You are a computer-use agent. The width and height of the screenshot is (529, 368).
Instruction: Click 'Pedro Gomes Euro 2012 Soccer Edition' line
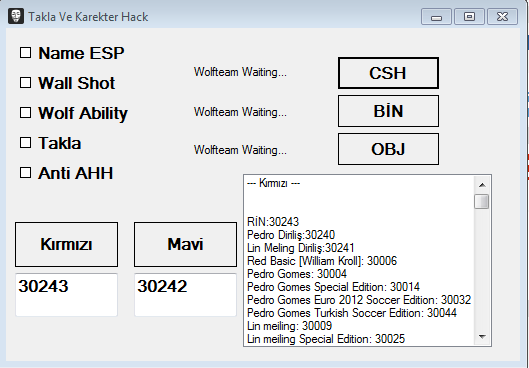point(359,300)
